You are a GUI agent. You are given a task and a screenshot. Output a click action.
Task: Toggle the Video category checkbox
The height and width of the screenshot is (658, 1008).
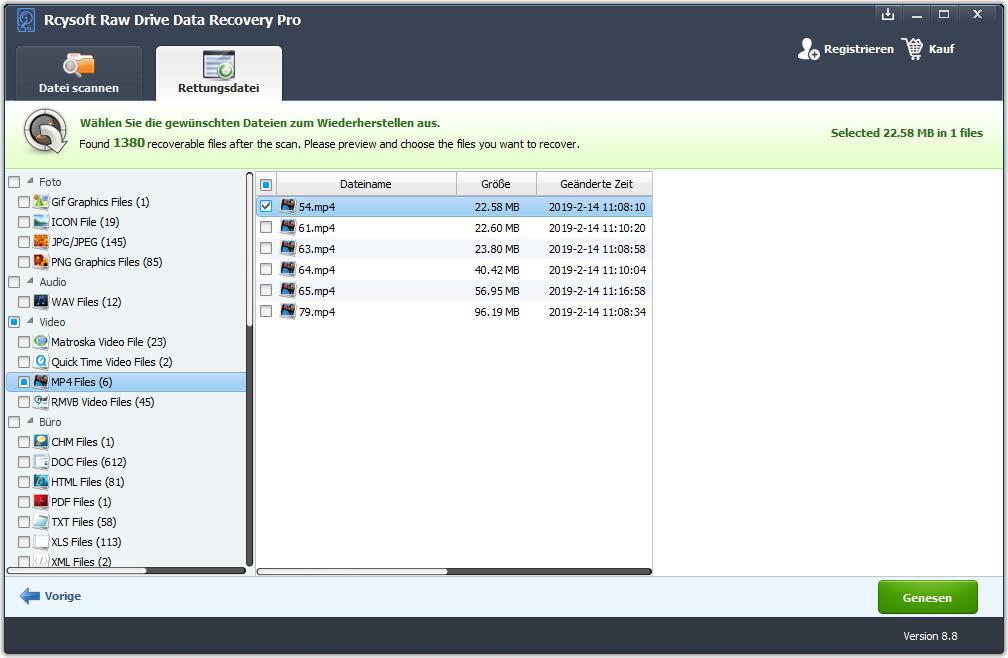tap(14, 322)
